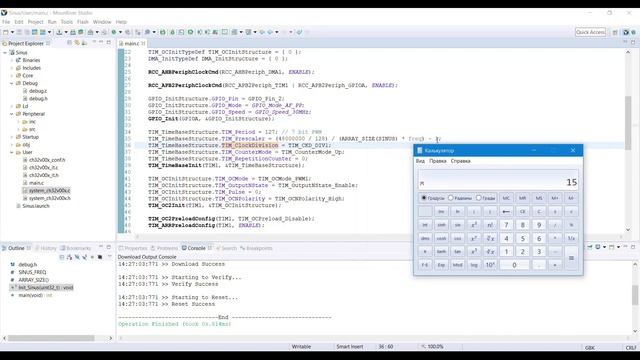This screenshot has height=360, width=640.
Task: Click the CE button in Calculator
Action: click(522, 211)
